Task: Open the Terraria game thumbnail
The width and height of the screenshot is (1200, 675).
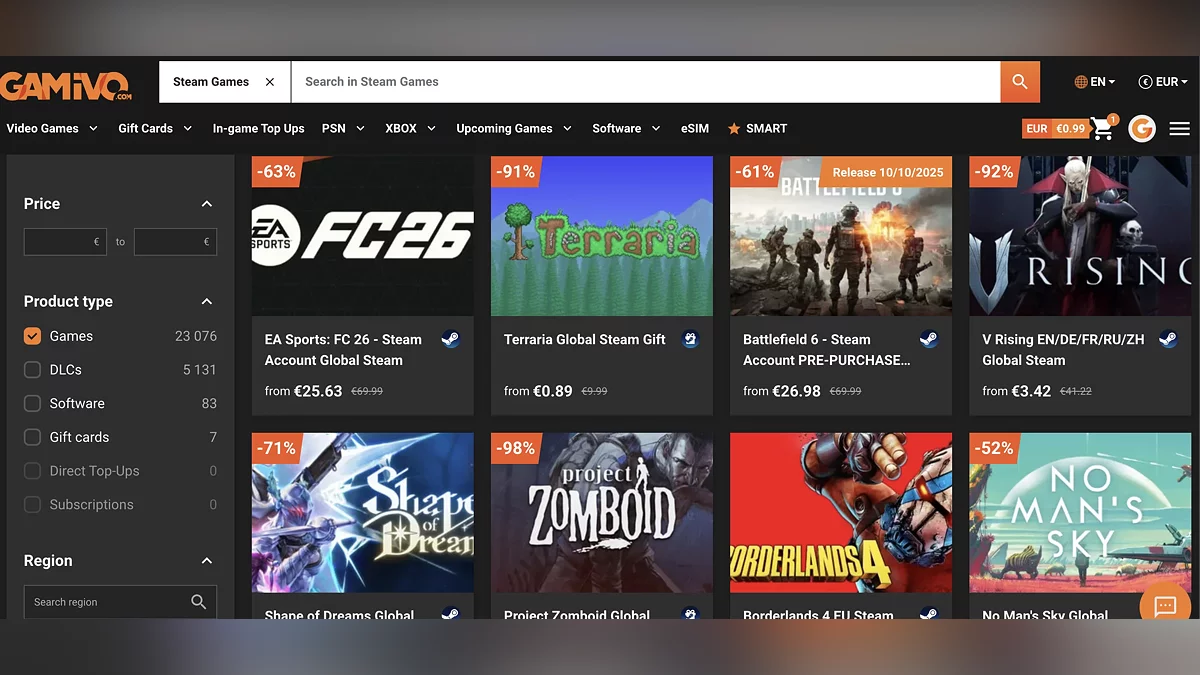Action: pos(602,236)
